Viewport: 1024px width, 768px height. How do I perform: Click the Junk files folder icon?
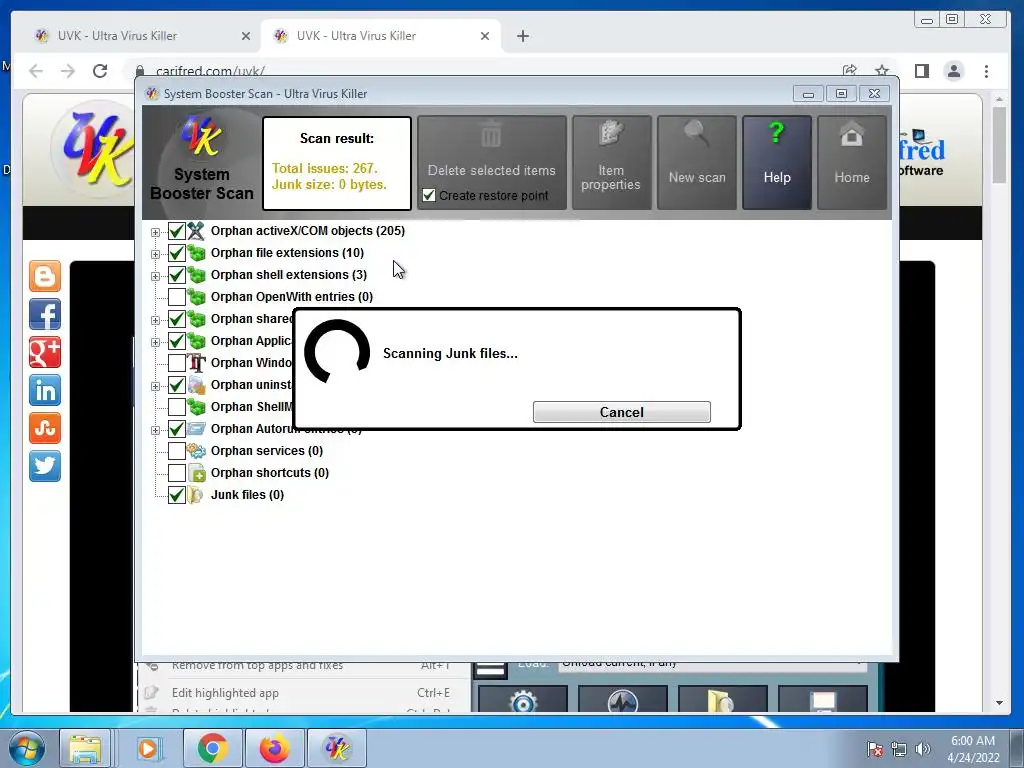tap(196, 495)
